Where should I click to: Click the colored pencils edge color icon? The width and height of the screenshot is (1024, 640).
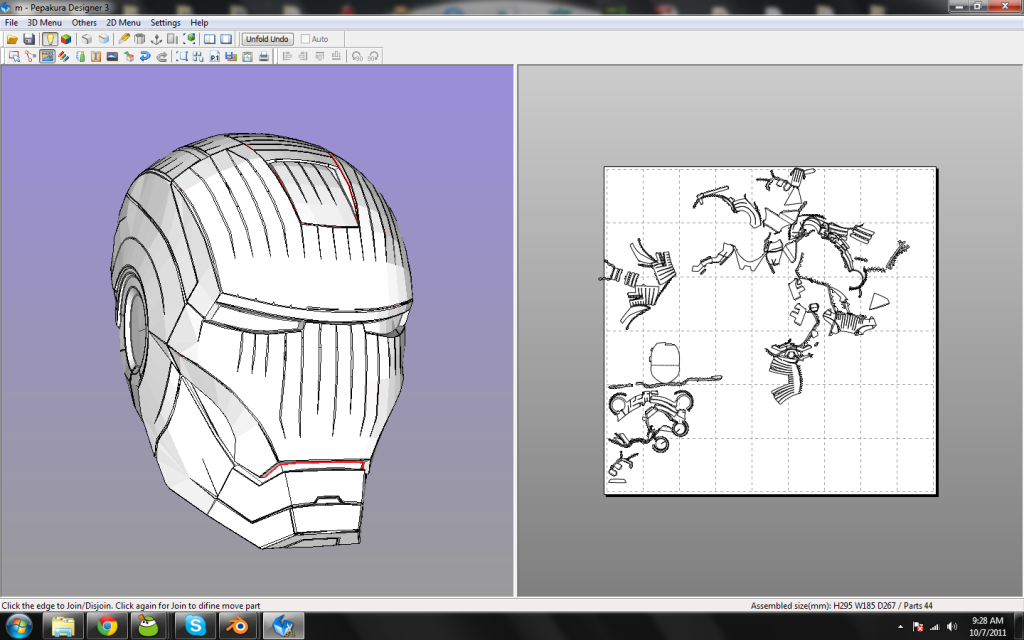click(x=64, y=56)
